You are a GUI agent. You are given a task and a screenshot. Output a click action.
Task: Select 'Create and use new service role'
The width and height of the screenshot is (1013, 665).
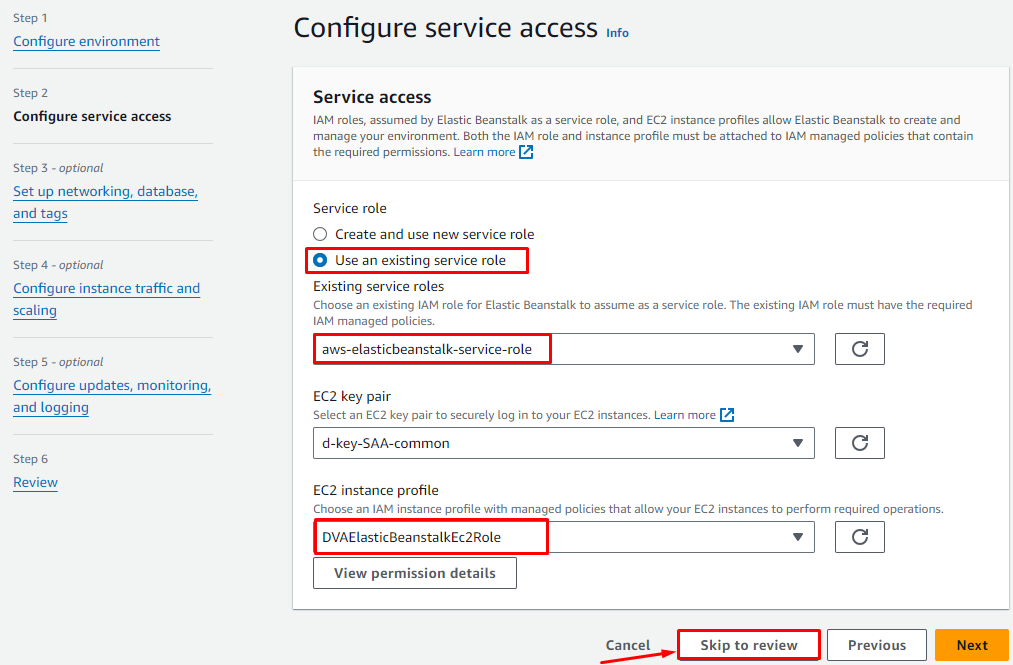pos(320,234)
